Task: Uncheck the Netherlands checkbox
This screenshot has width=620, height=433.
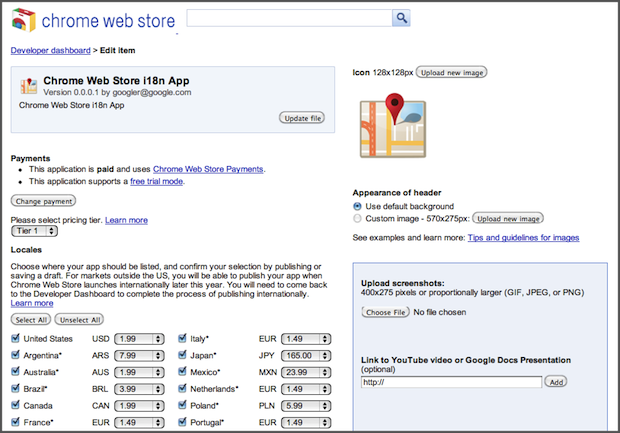Action: tap(182, 388)
